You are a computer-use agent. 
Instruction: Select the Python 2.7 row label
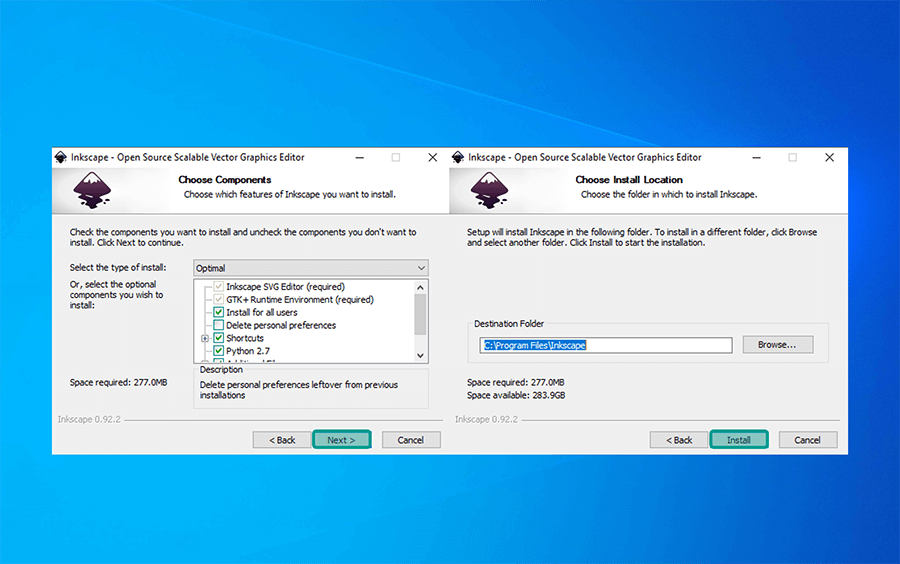tap(248, 351)
